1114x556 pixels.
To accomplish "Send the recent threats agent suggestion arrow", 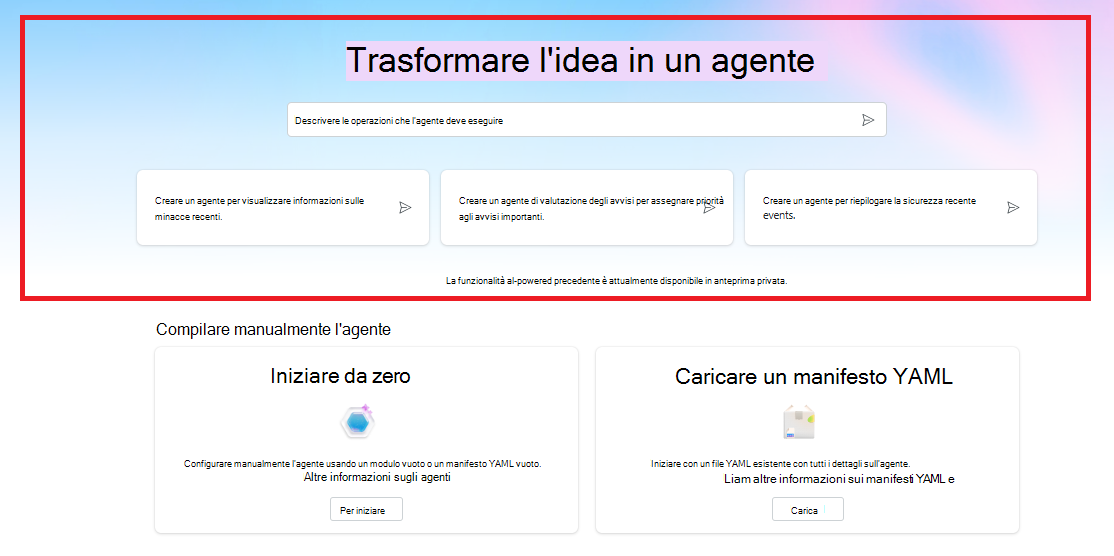I will click(x=405, y=208).
